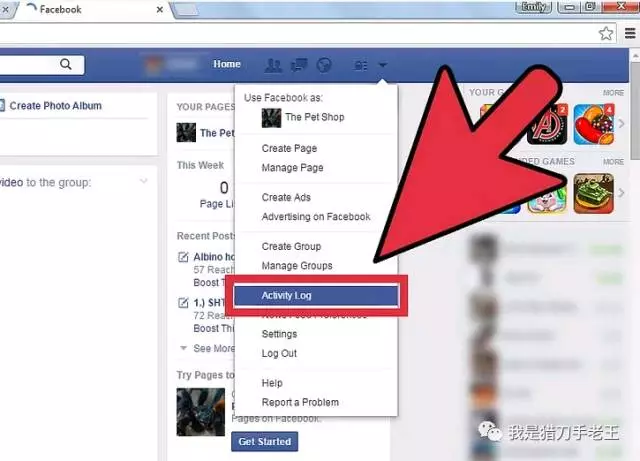Expand the group post options chevron
Image resolution: width=640 pixels, height=461 pixels.
coord(144,180)
